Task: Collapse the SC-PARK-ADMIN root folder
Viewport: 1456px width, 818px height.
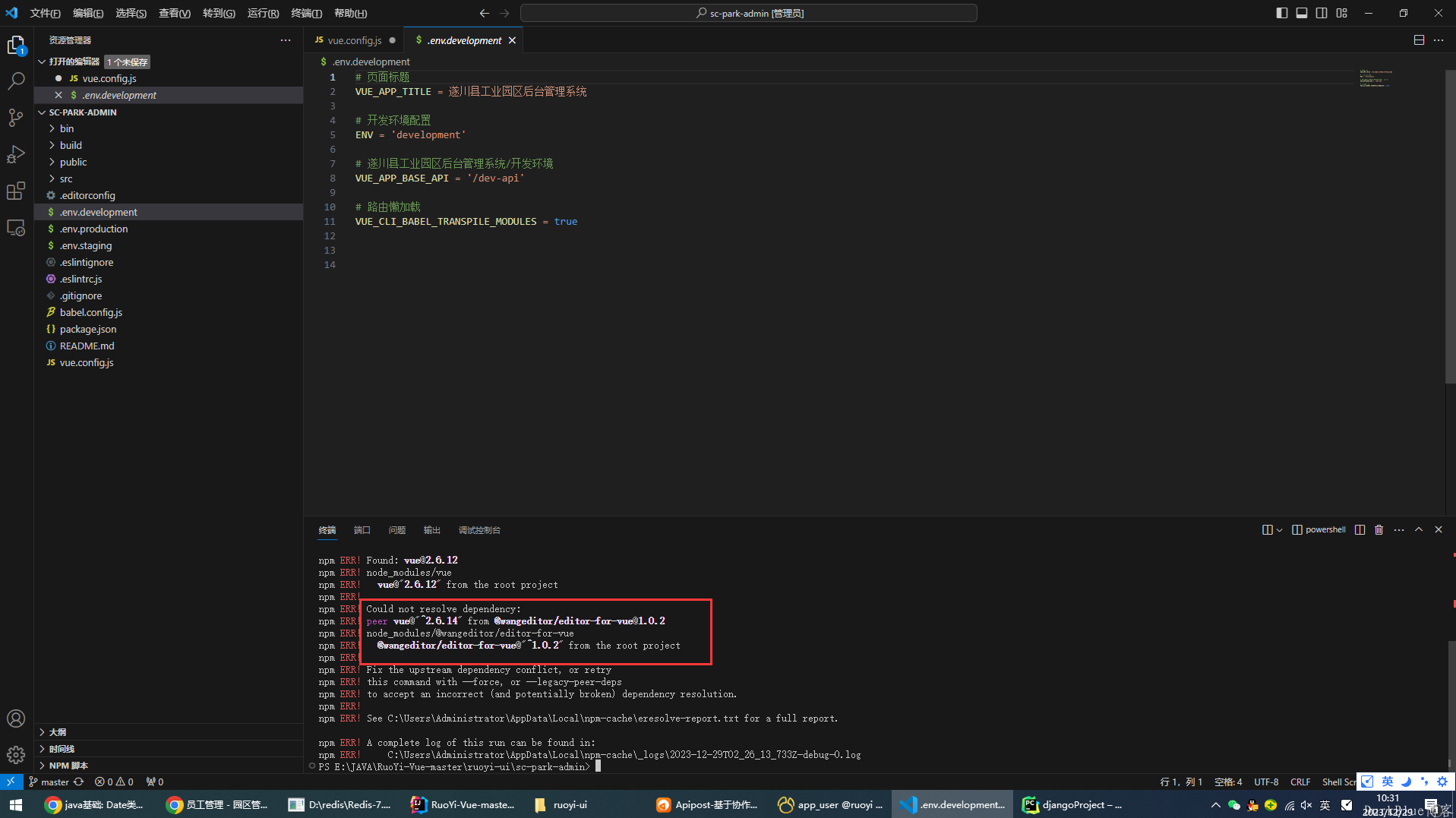Action: pos(43,112)
